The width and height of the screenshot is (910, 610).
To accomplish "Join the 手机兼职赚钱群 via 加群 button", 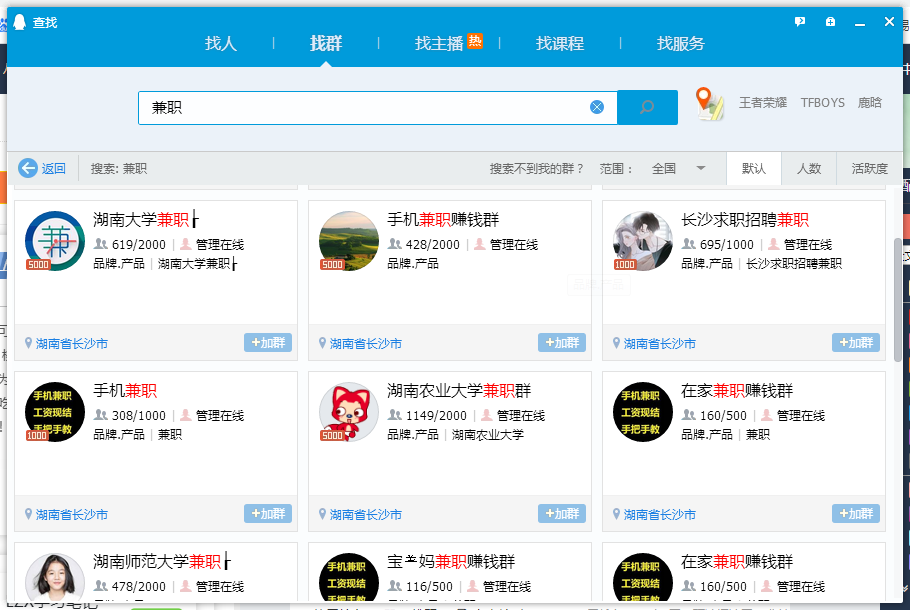I will (562, 343).
